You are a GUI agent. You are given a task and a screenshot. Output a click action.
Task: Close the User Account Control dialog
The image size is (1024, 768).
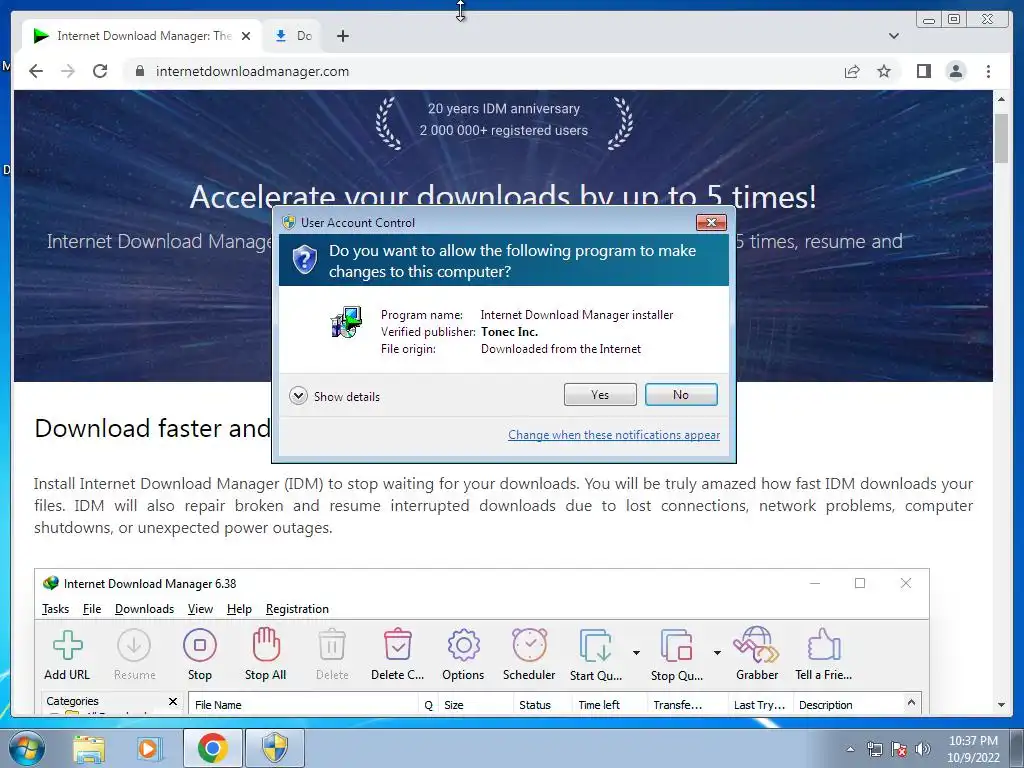tap(711, 223)
